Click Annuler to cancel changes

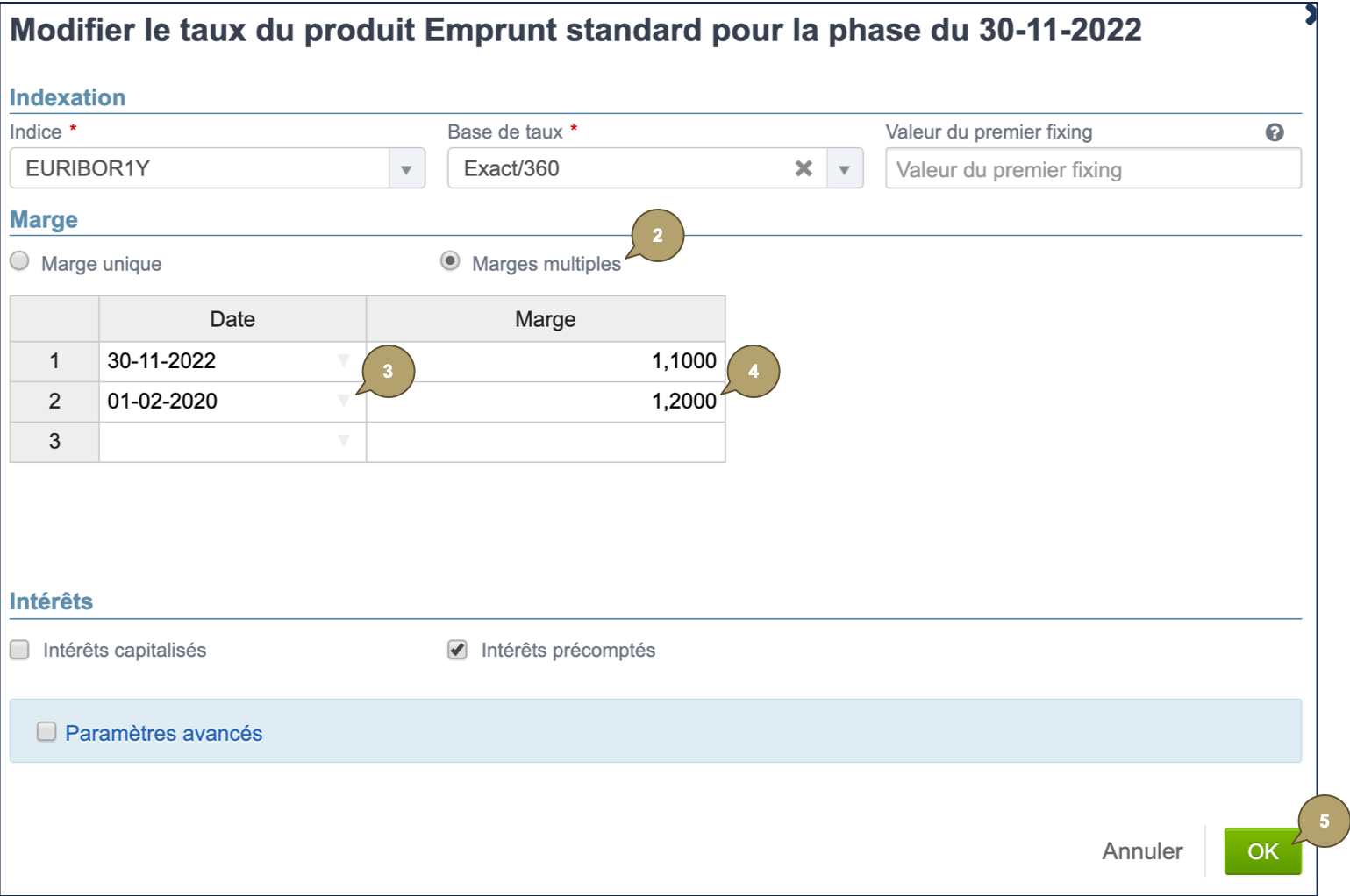click(x=1142, y=850)
